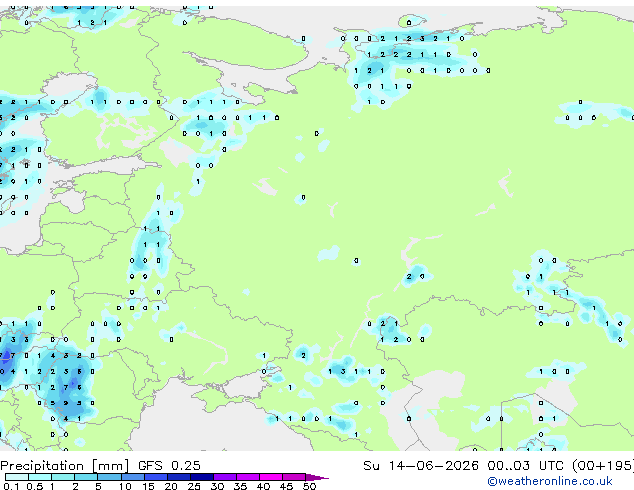Pick the 0.5–1 mm legend color swatch
The image size is (634, 490).
(40, 477)
